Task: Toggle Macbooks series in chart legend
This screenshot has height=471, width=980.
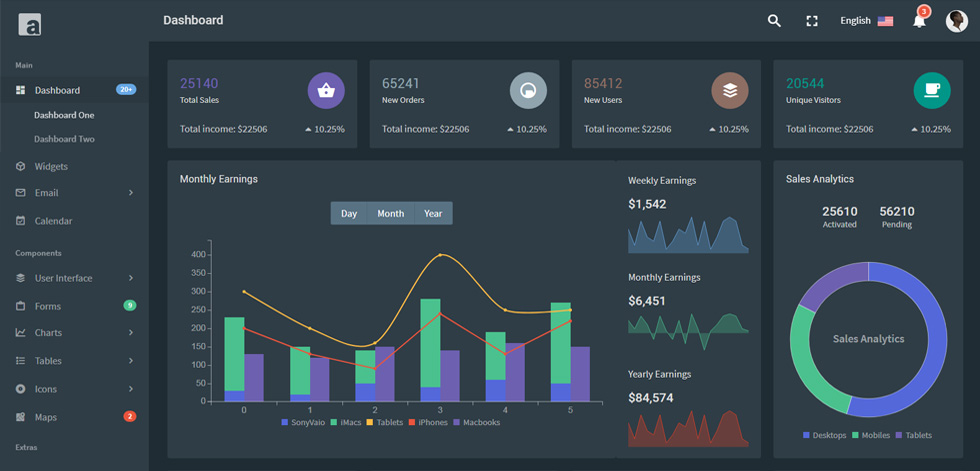Action: coord(476,422)
